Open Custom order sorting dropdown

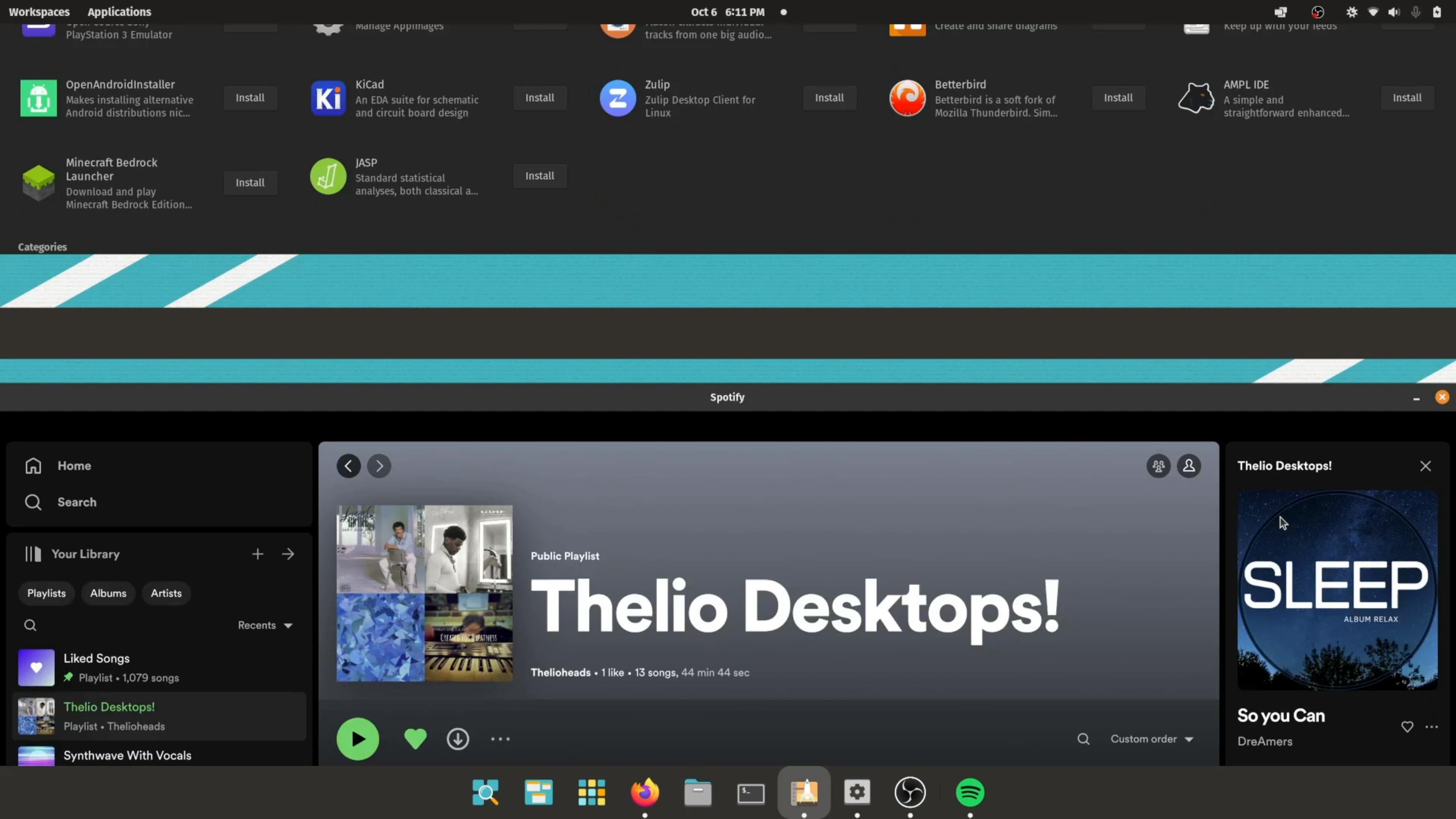[x=1152, y=739]
